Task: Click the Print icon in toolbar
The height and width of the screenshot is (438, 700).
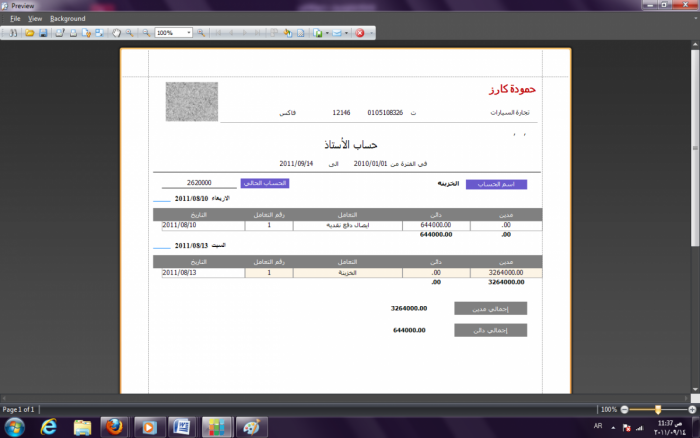Action: 60,33
